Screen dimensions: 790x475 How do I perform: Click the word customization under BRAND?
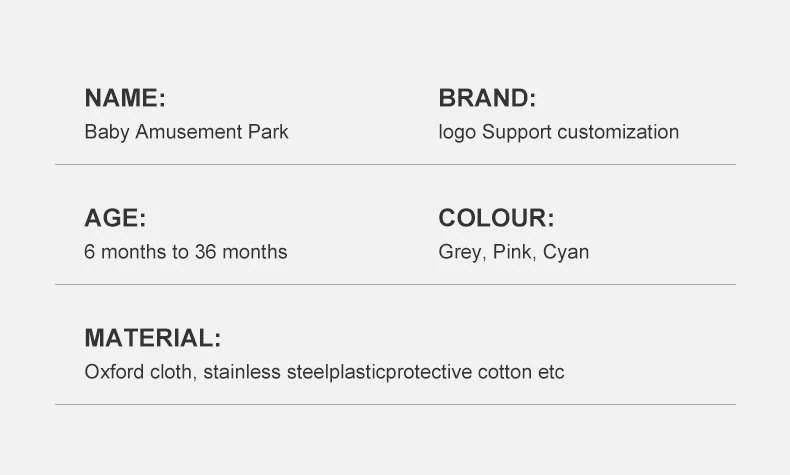[618, 132]
